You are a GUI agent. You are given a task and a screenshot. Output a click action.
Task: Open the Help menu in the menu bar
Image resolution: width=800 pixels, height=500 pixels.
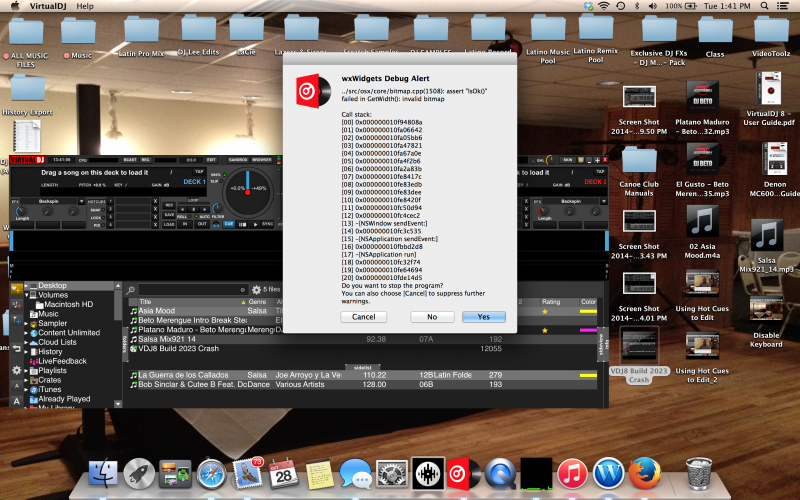coord(85,6)
